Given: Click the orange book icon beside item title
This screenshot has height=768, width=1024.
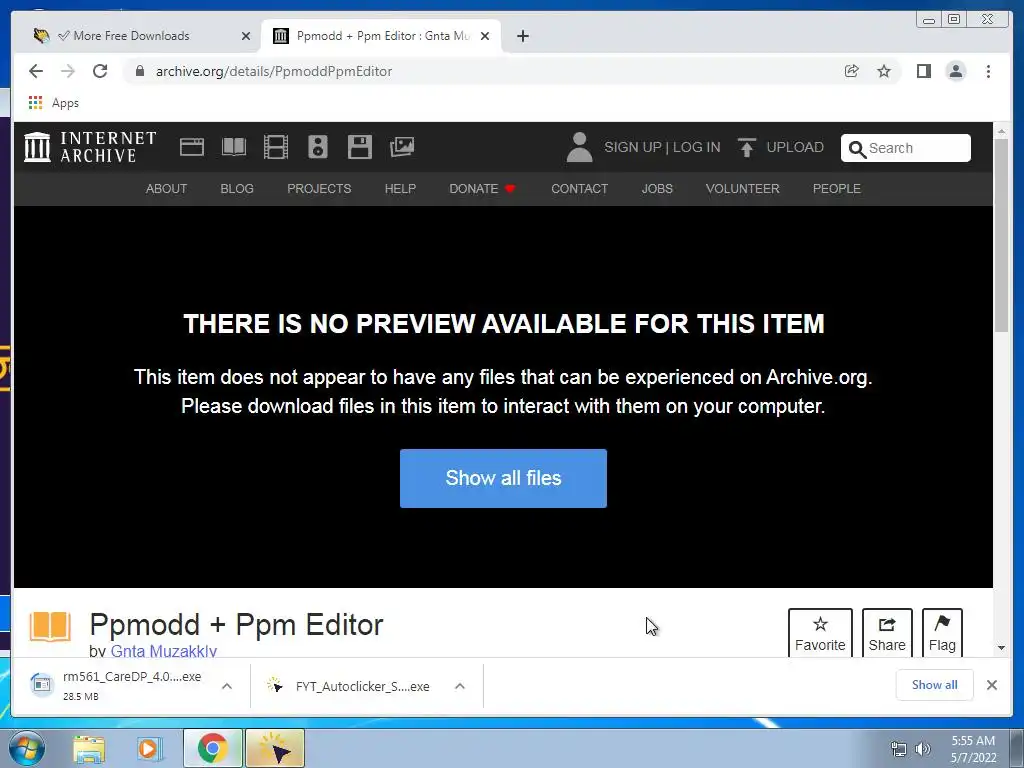Looking at the screenshot, I should click(50, 626).
